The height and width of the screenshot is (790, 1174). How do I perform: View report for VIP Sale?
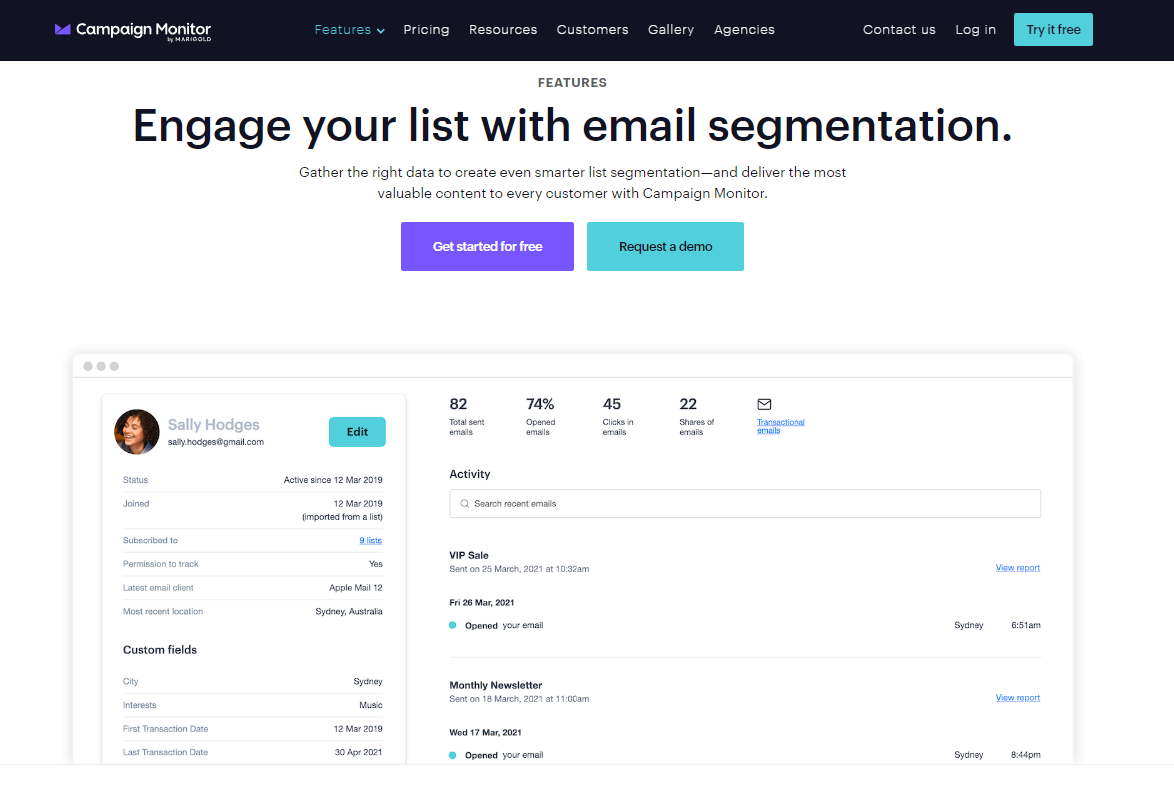pyautogui.click(x=1018, y=568)
